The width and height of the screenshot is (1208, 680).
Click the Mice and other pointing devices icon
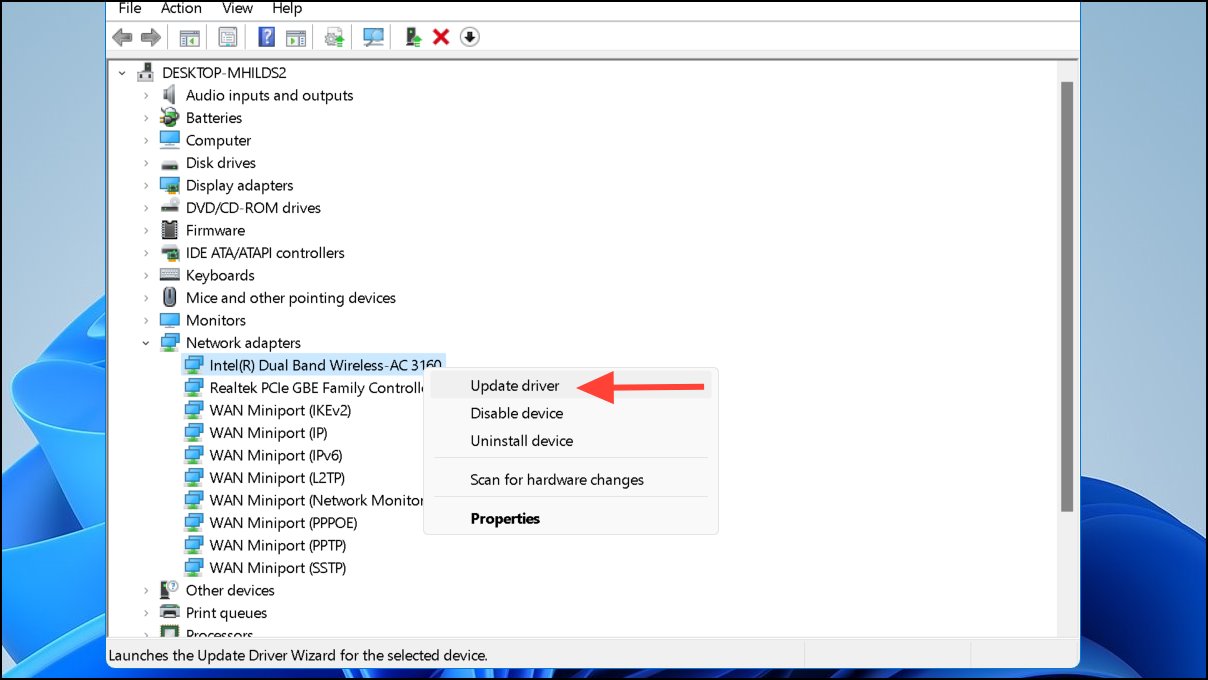[169, 298]
